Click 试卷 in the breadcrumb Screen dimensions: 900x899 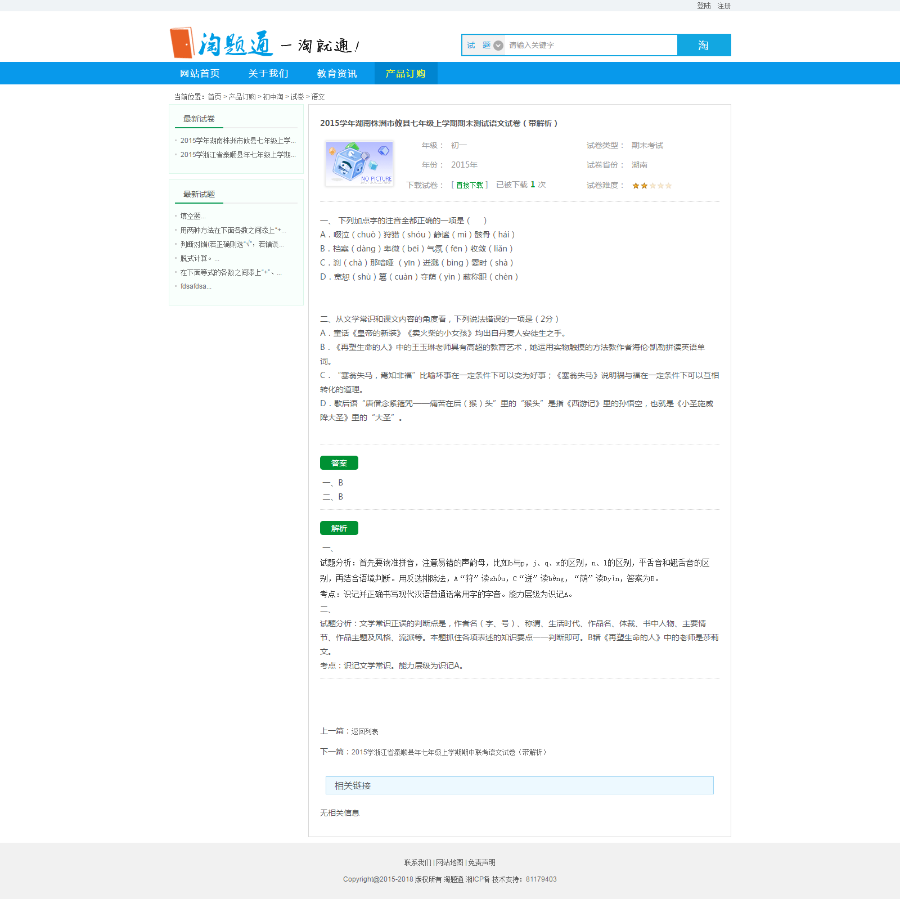(297, 97)
